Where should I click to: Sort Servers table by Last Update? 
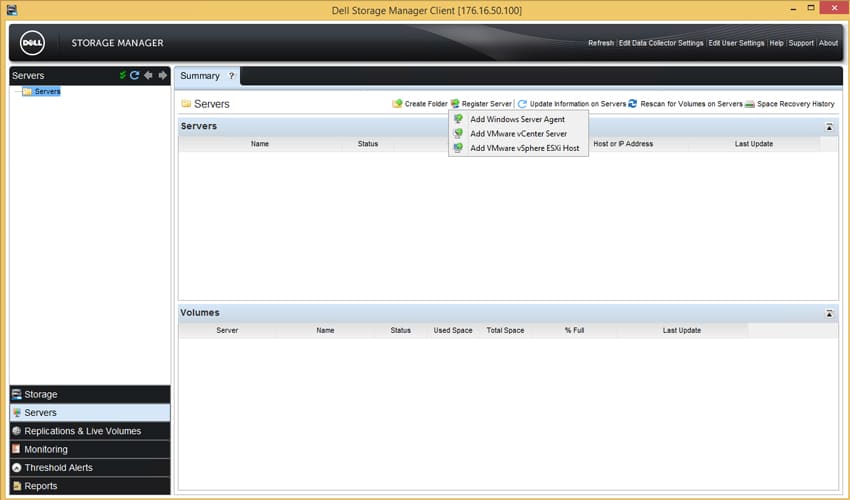click(x=754, y=144)
